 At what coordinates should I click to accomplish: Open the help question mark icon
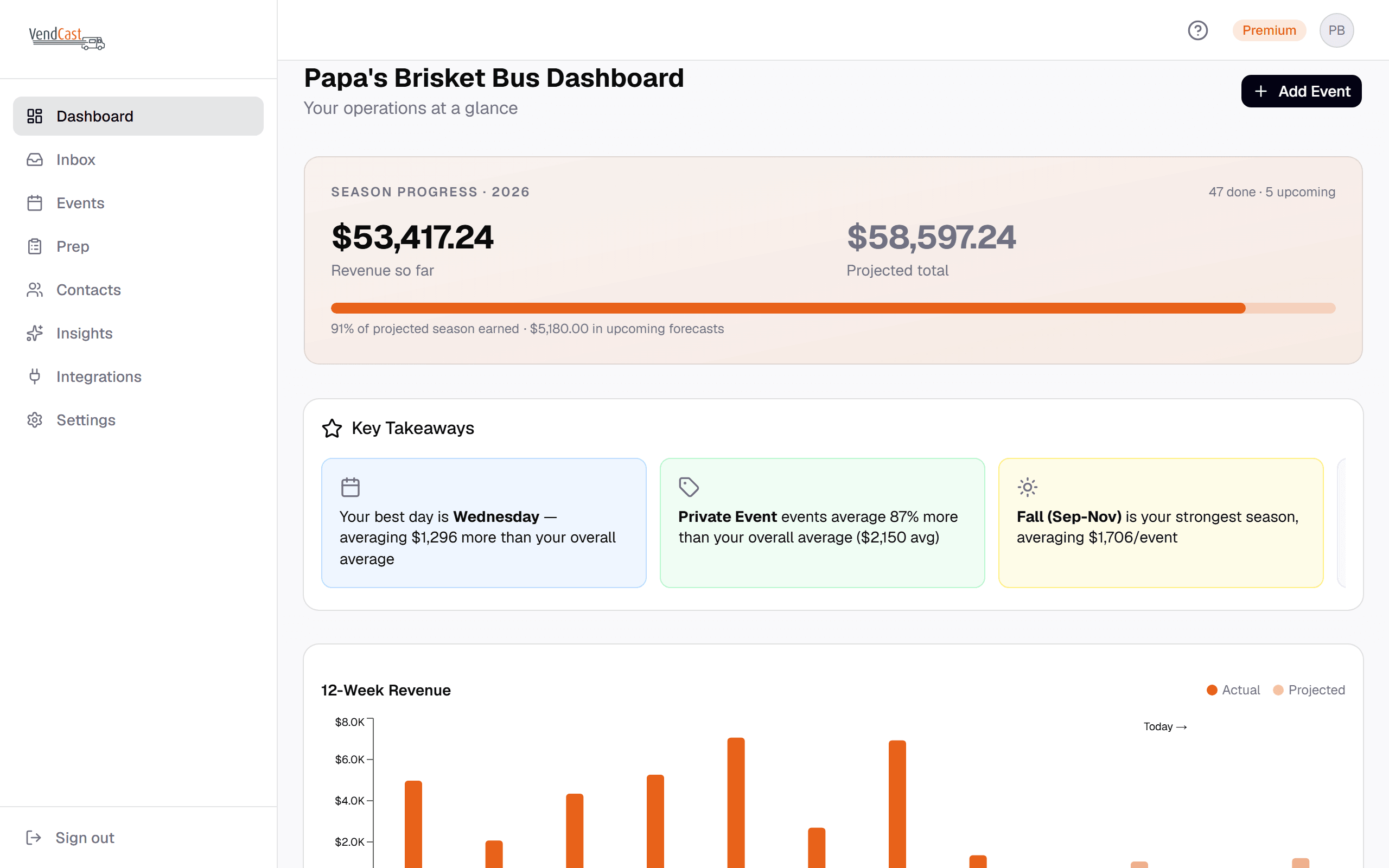(x=1197, y=30)
